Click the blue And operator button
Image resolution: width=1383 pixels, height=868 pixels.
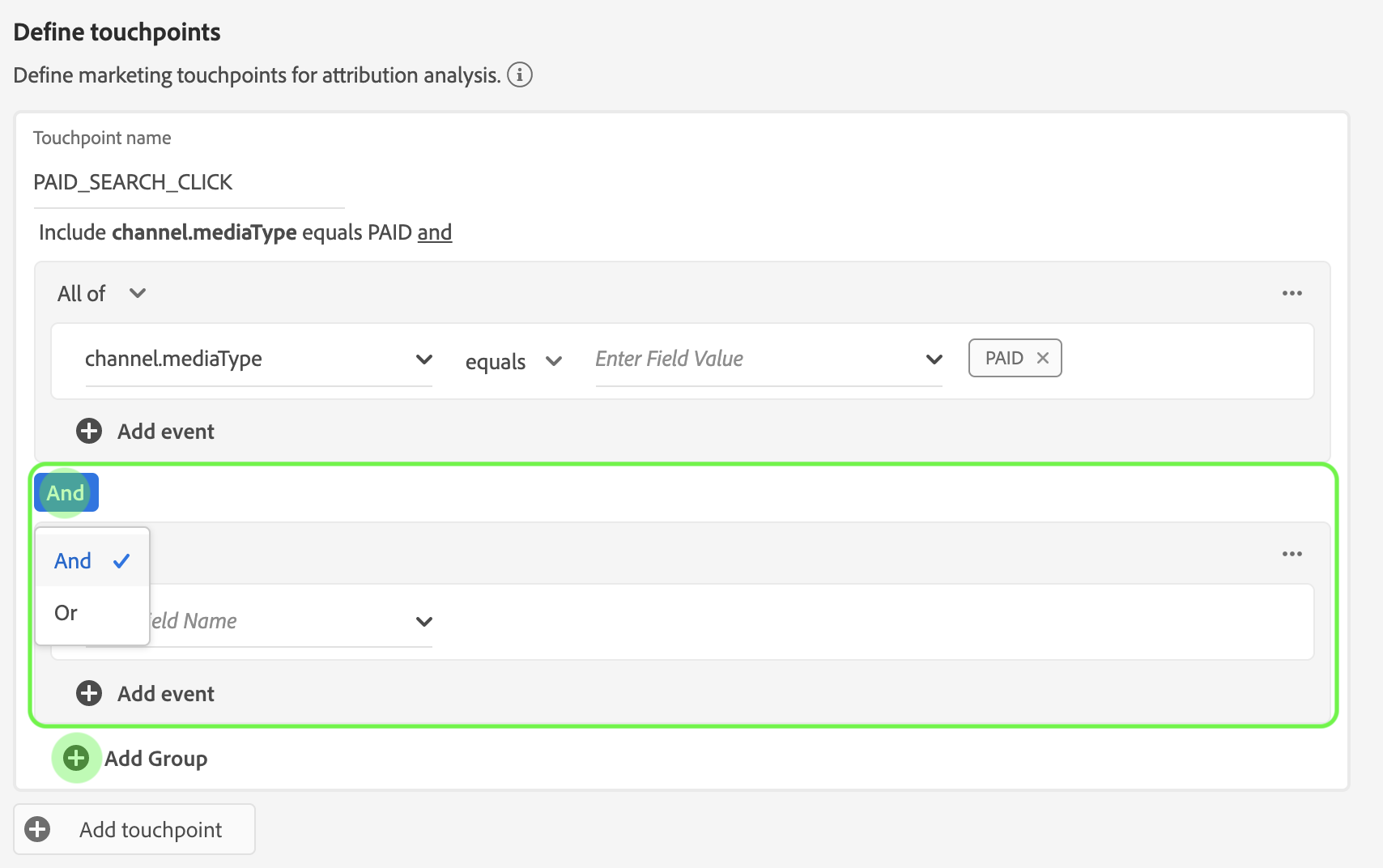click(x=66, y=492)
